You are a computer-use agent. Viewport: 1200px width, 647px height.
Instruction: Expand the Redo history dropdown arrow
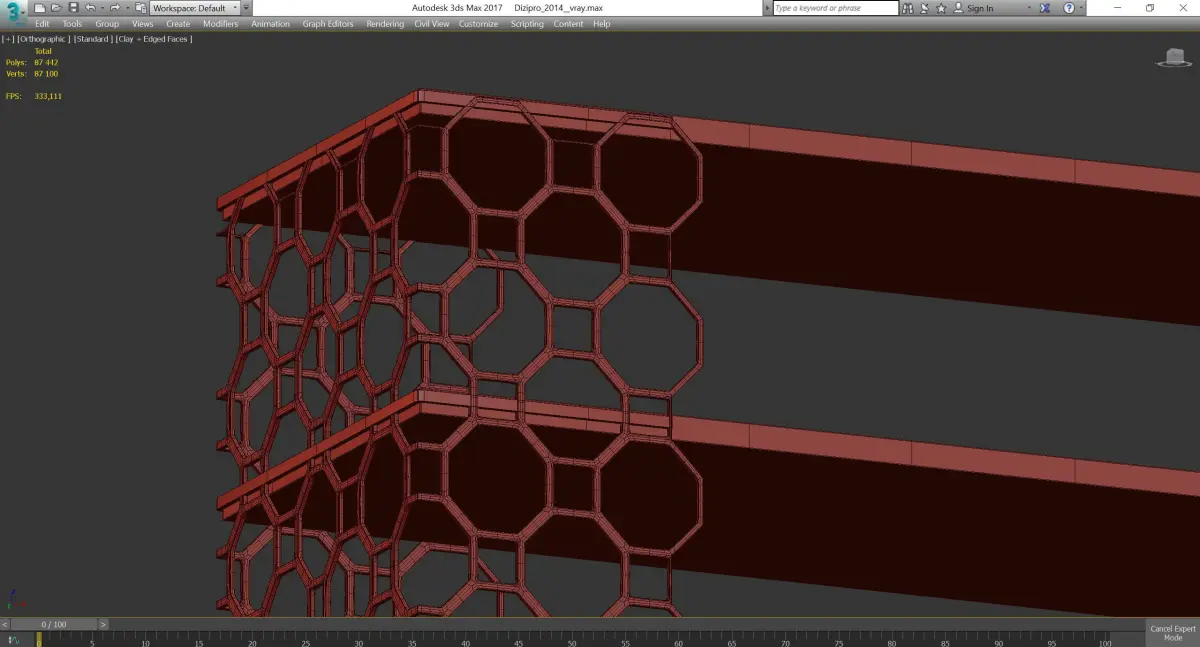click(x=126, y=8)
